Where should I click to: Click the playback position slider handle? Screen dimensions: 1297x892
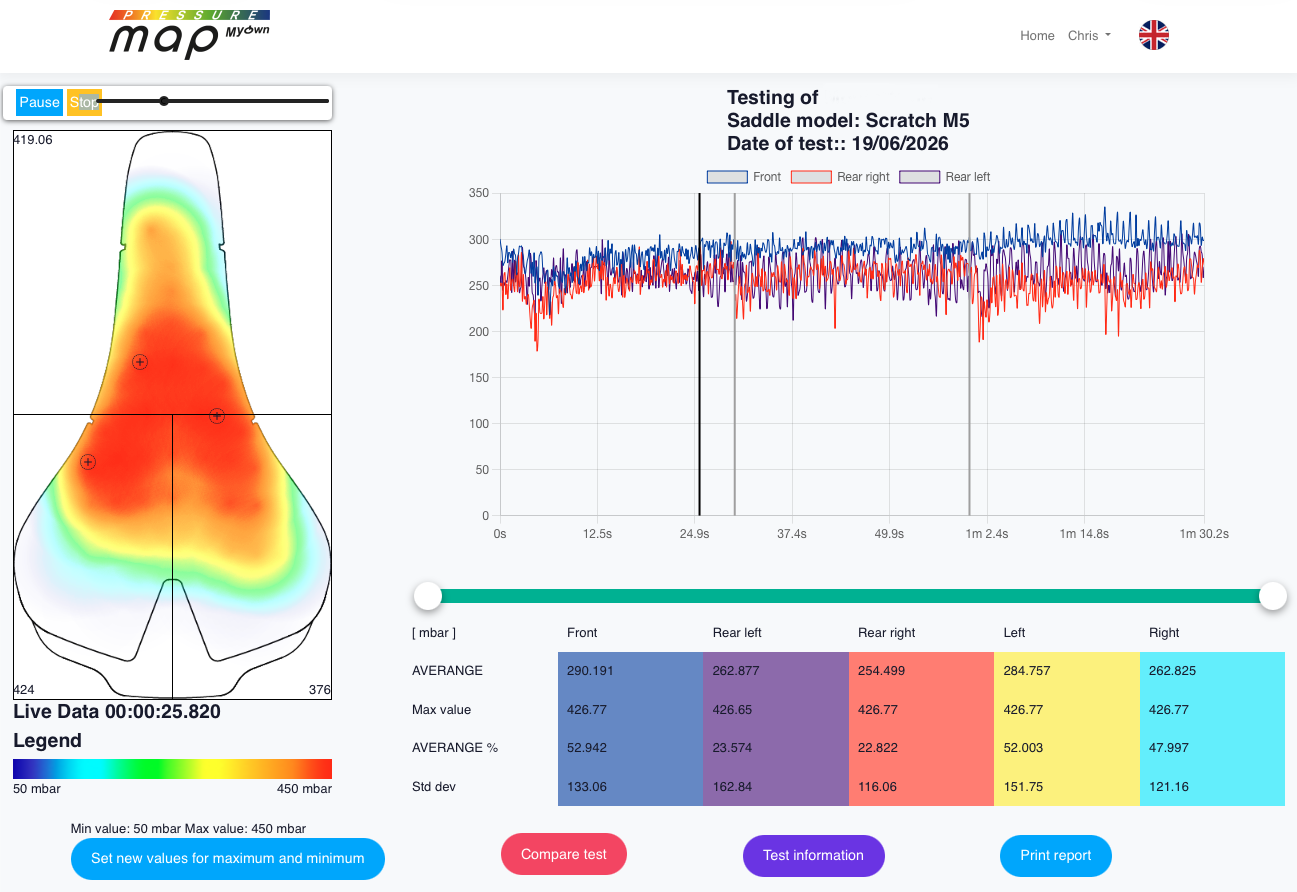[x=164, y=101]
